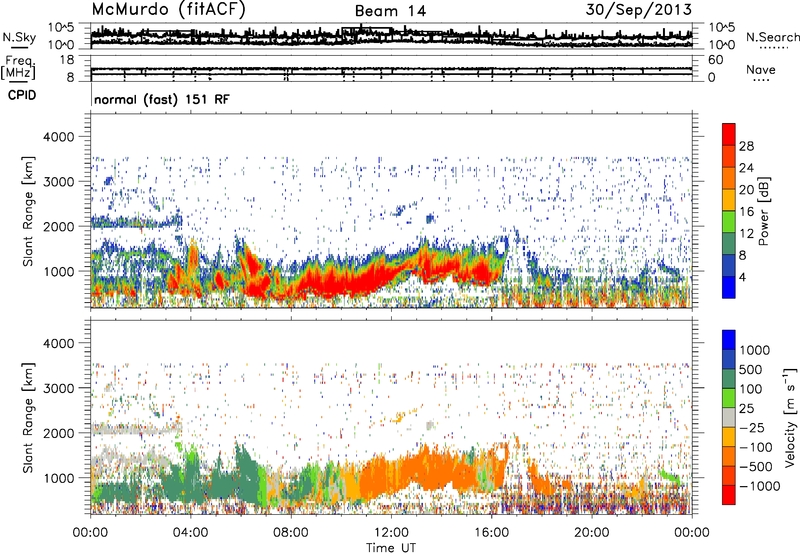The width and height of the screenshot is (800, 554).
Task: Click the 12:00 time axis label
Action: click(391, 533)
